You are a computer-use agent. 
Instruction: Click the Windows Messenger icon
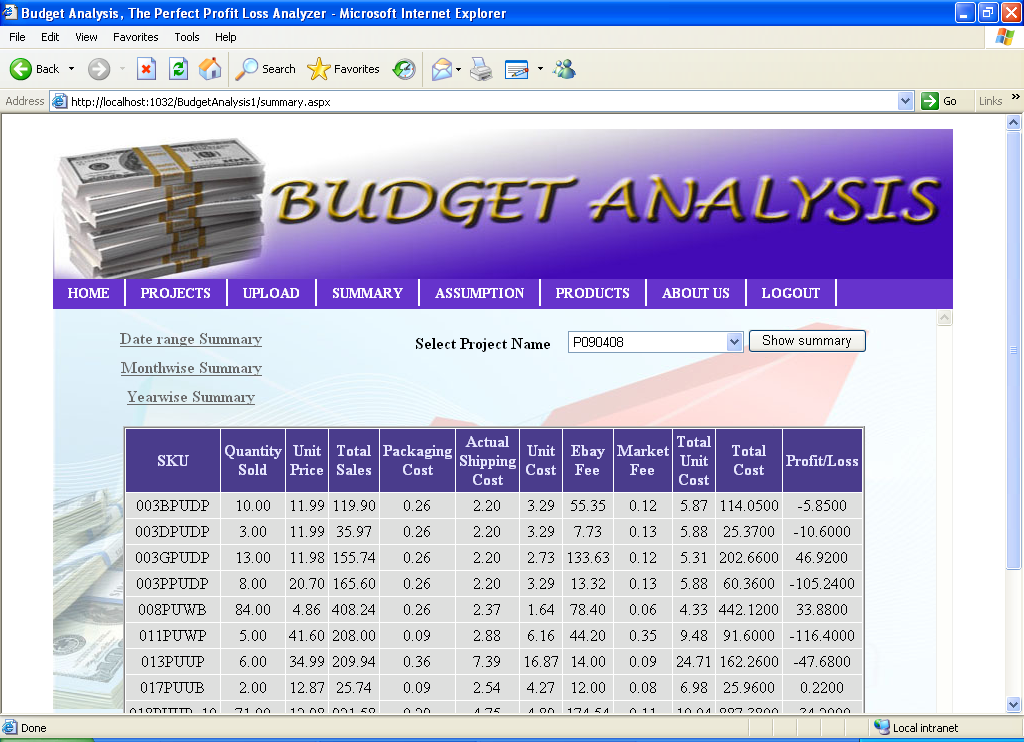coord(565,69)
